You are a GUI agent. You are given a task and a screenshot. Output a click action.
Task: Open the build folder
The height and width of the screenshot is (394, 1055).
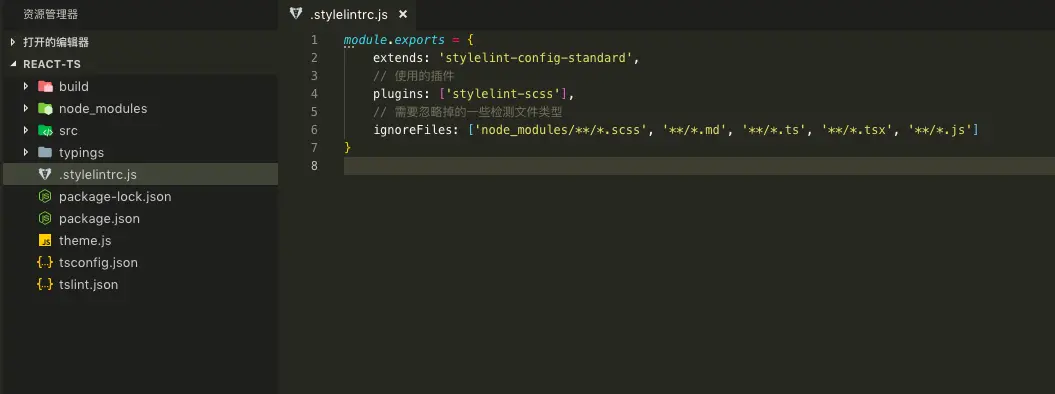click(x=74, y=86)
